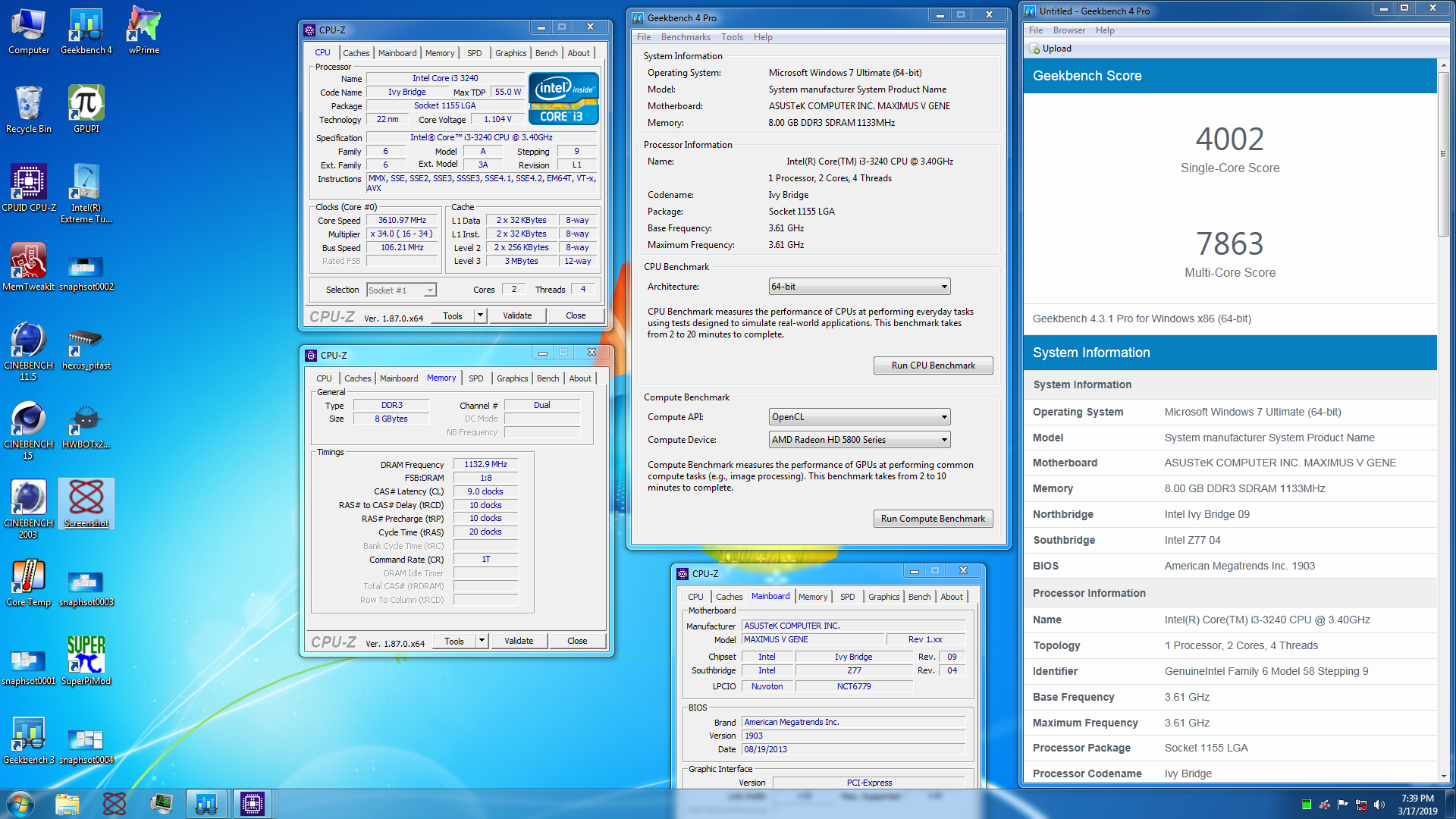
Task: Select the Intel Extreme Tuning shortcut
Action: pos(86,194)
